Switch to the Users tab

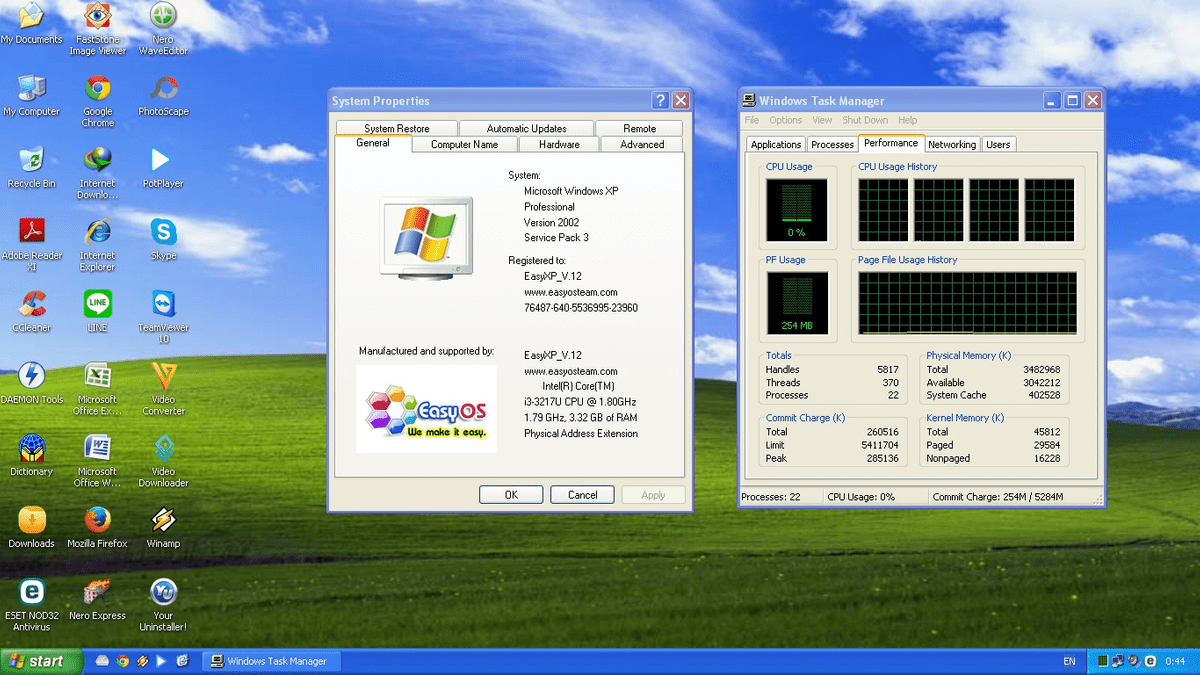[998, 144]
